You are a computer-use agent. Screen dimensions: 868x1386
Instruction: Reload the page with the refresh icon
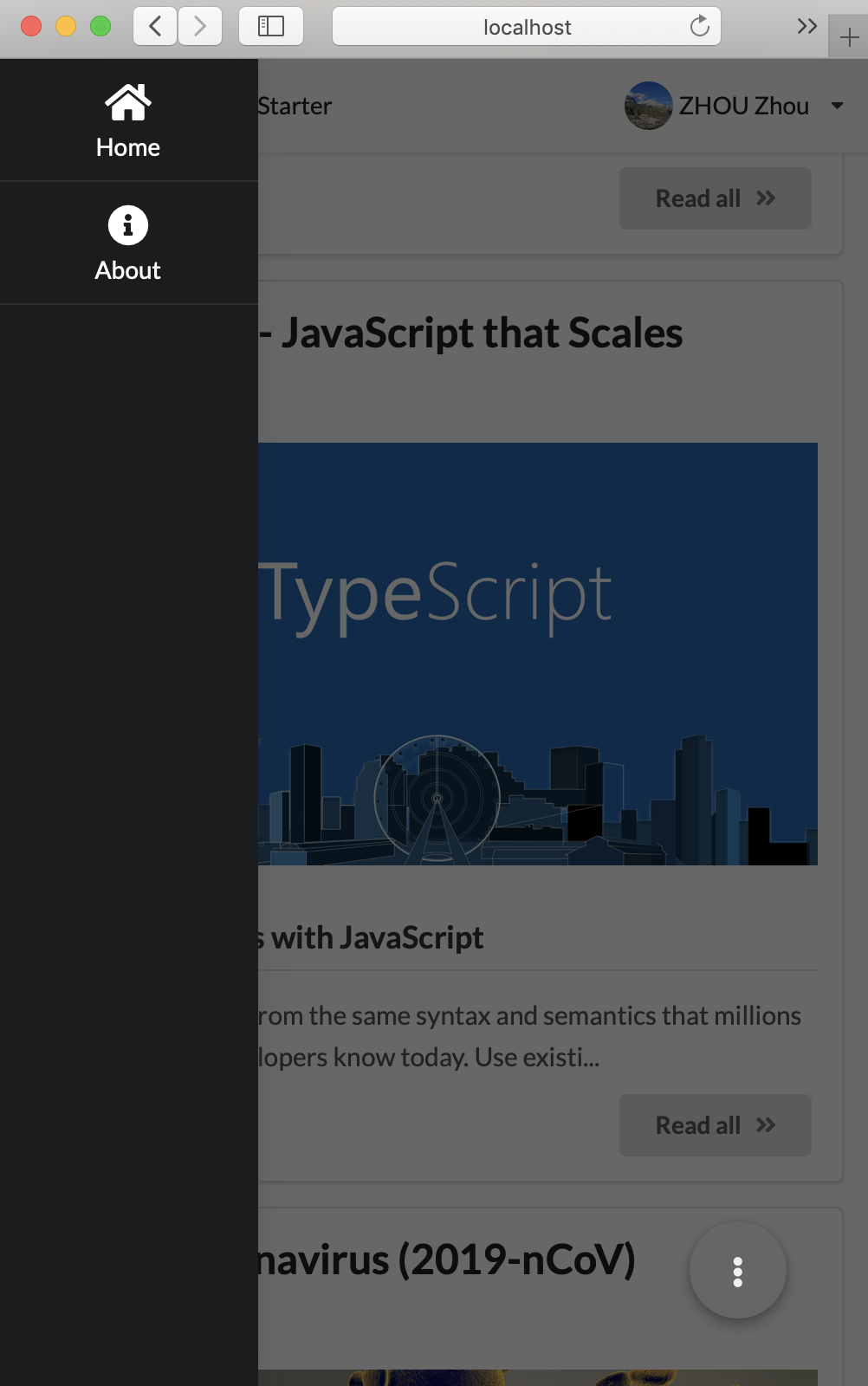699,27
